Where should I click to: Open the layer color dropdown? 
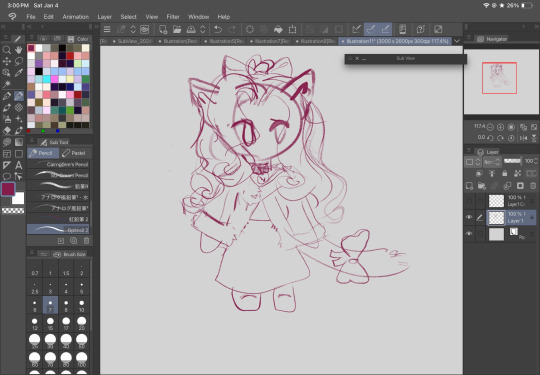click(x=472, y=162)
